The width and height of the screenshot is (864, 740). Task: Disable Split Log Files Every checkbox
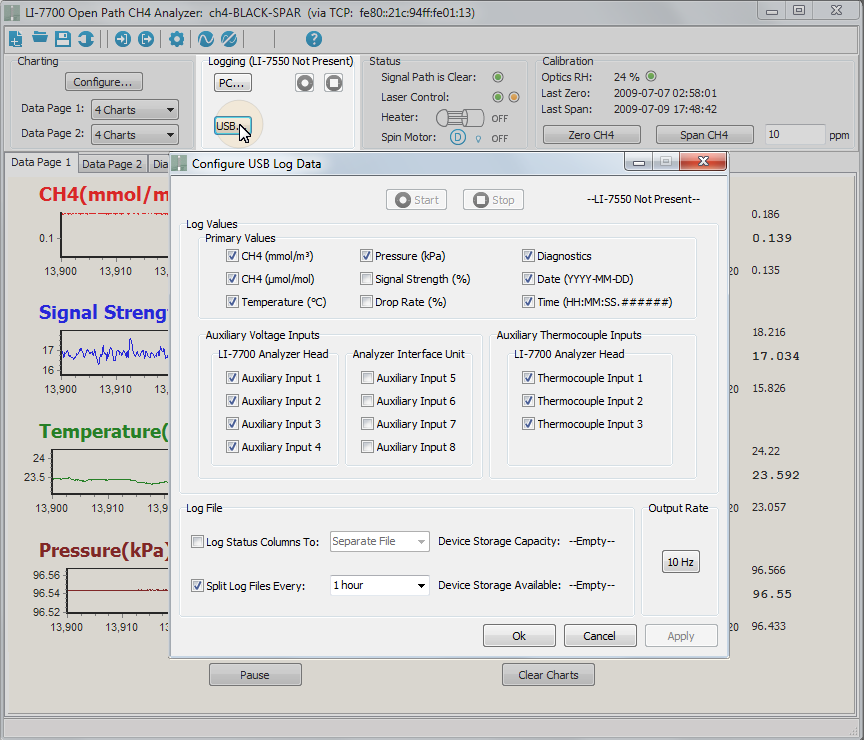(197, 586)
